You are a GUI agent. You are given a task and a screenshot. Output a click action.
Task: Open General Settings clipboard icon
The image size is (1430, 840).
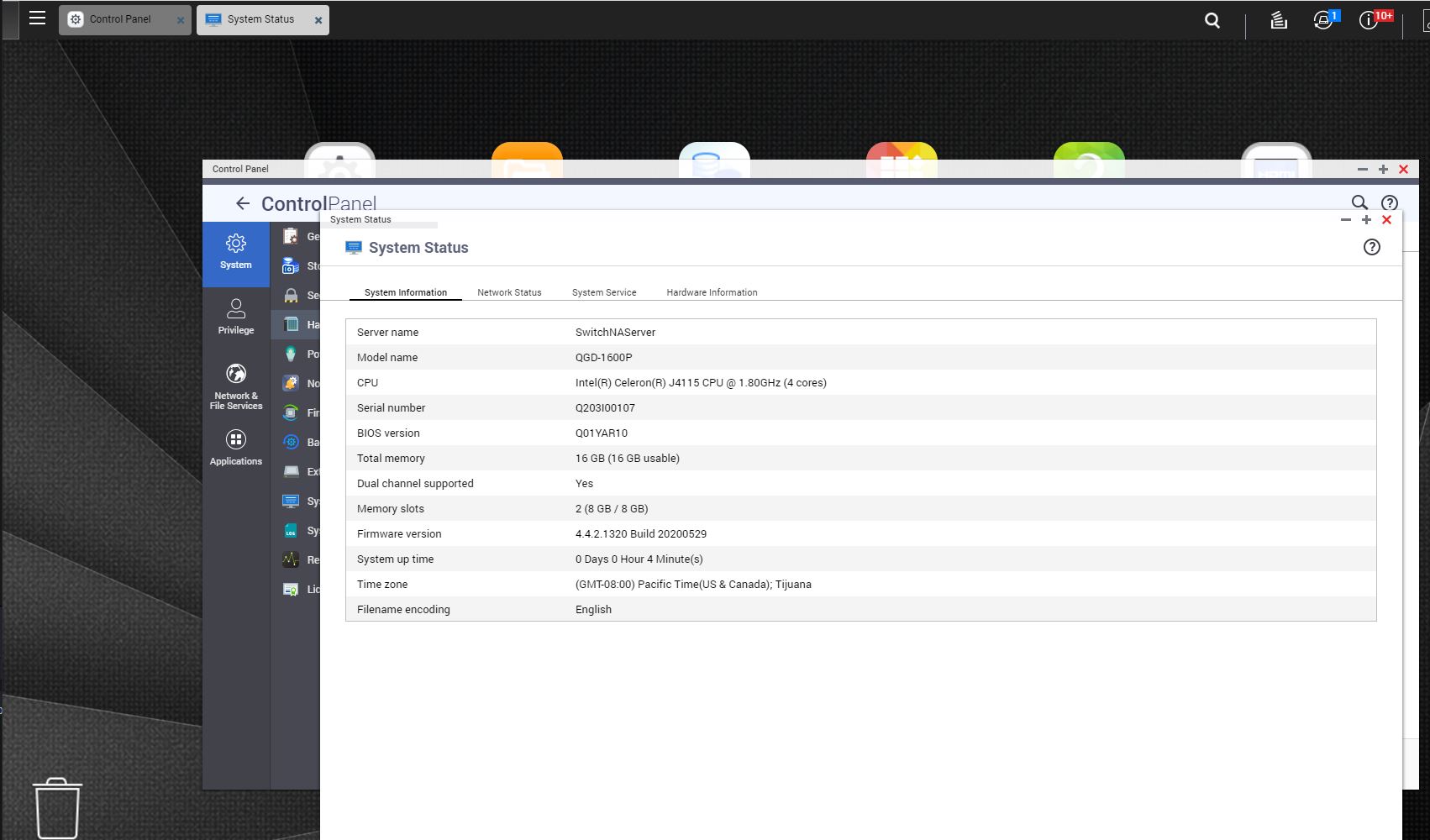[x=291, y=237]
